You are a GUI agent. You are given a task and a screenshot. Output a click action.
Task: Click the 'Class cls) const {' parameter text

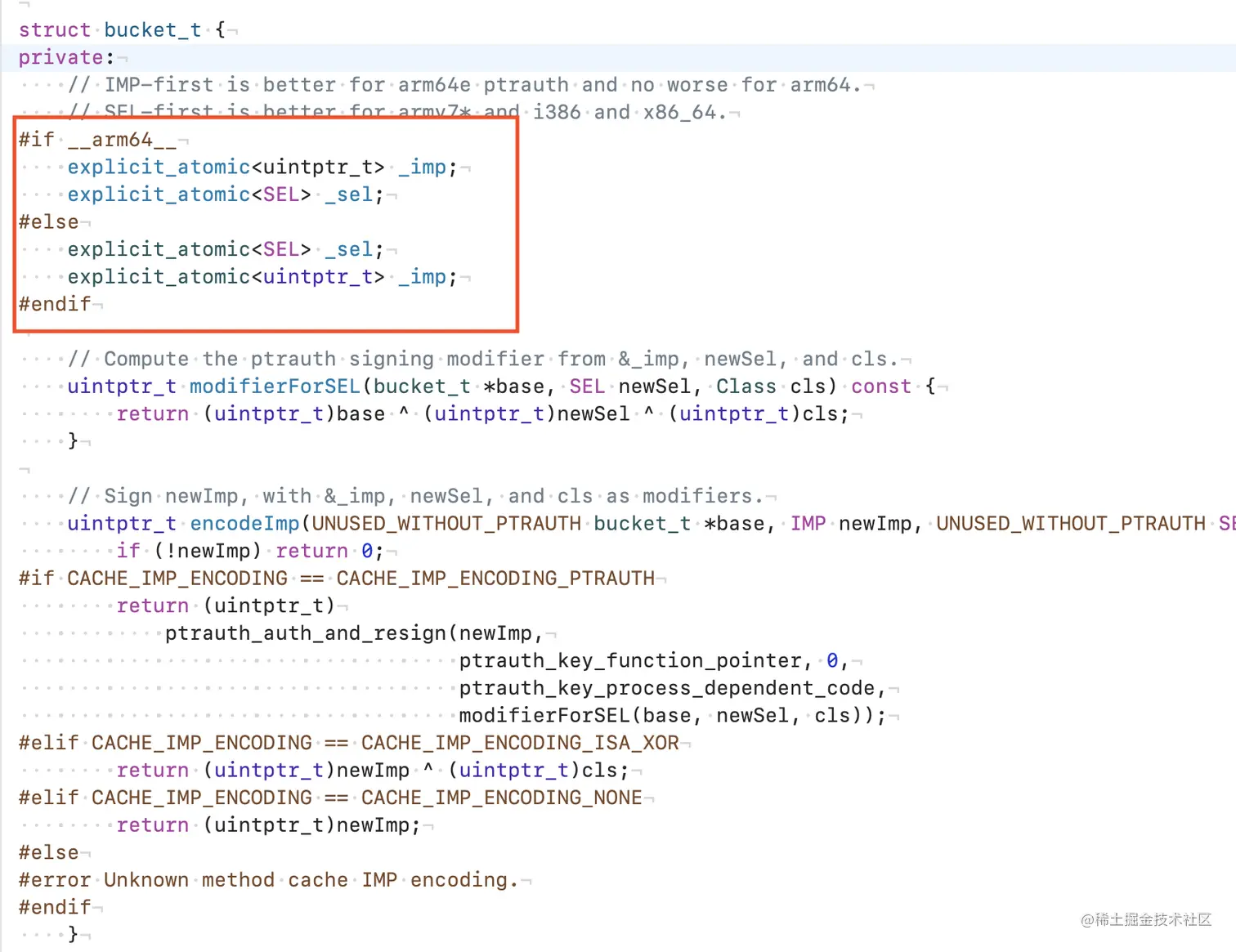click(x=826, y=387)
